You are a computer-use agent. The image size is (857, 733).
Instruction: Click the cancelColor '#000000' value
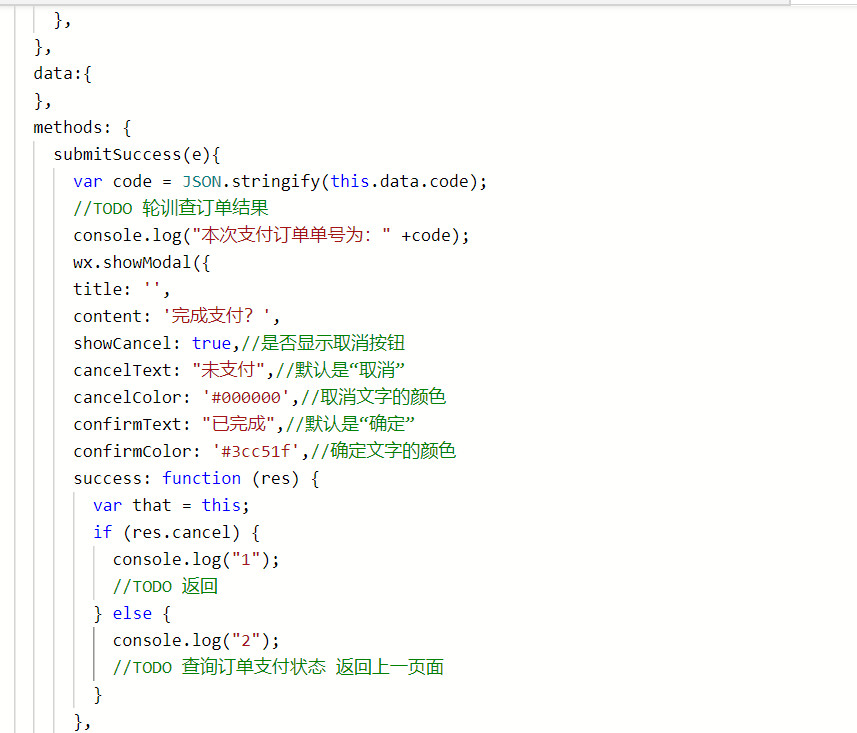(x=246, y=397)
